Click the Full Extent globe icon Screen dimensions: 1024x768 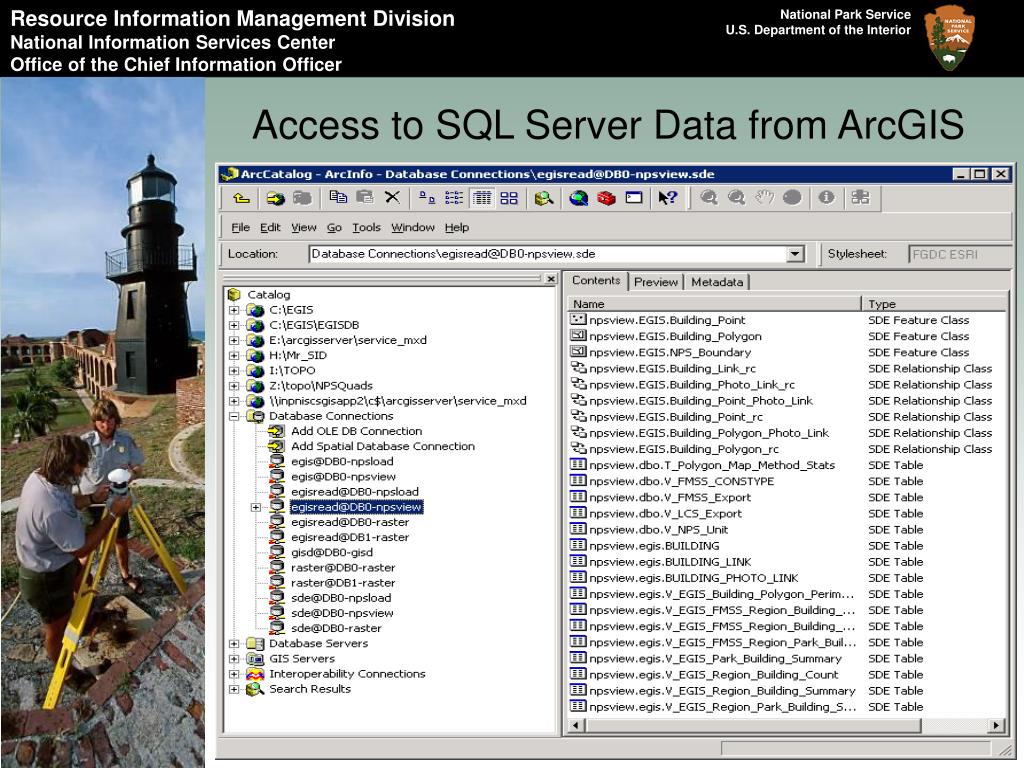pos(792,198)
